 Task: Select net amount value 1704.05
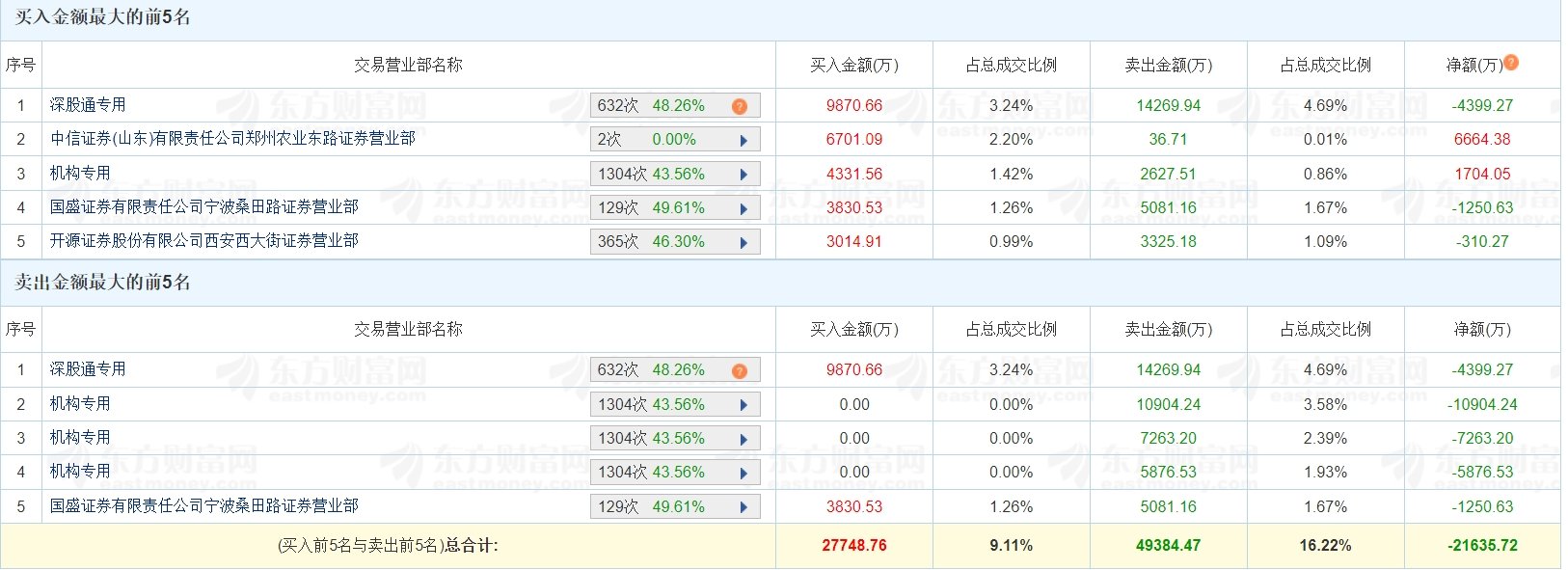point(1482,175)
